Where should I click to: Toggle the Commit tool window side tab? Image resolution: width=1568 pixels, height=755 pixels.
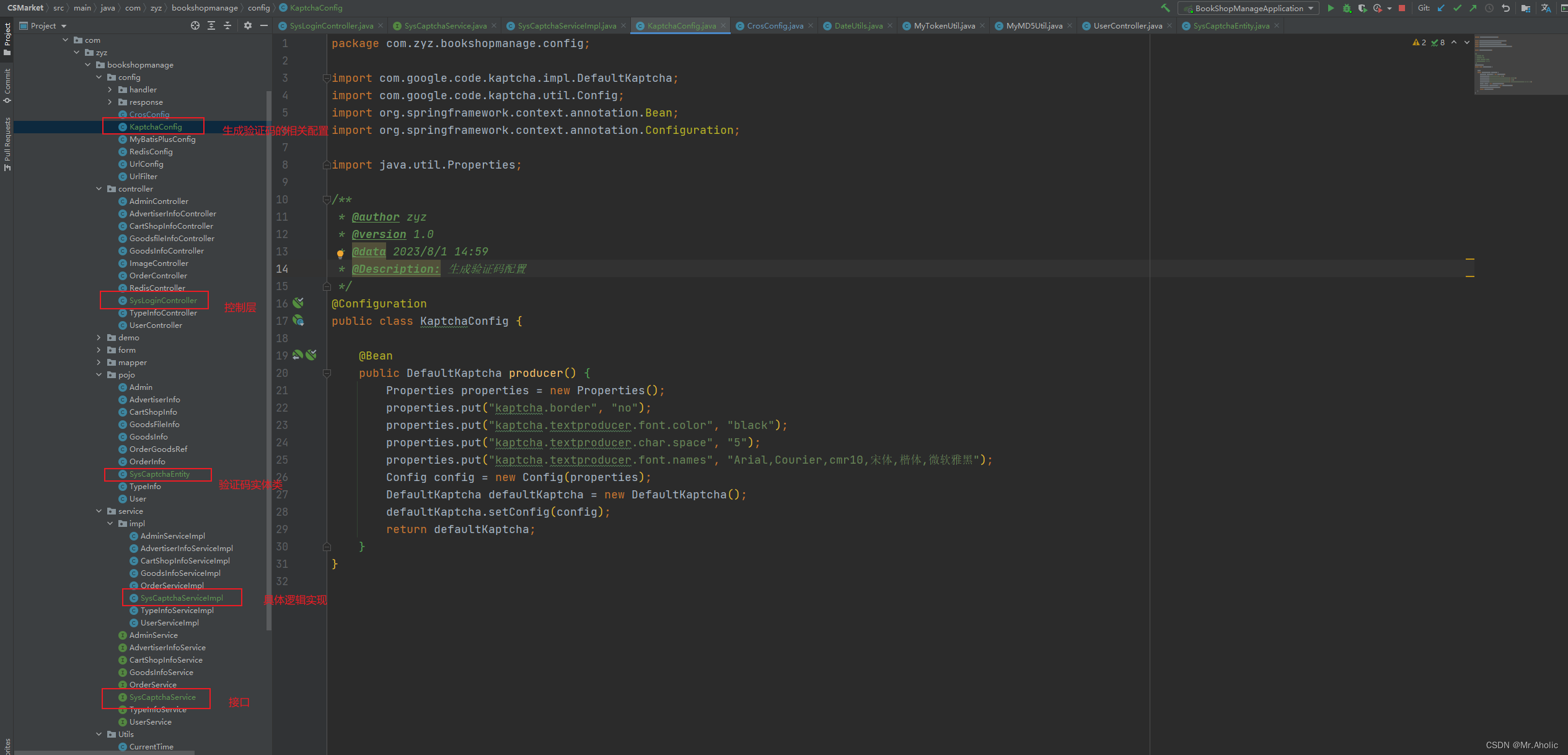7,86
